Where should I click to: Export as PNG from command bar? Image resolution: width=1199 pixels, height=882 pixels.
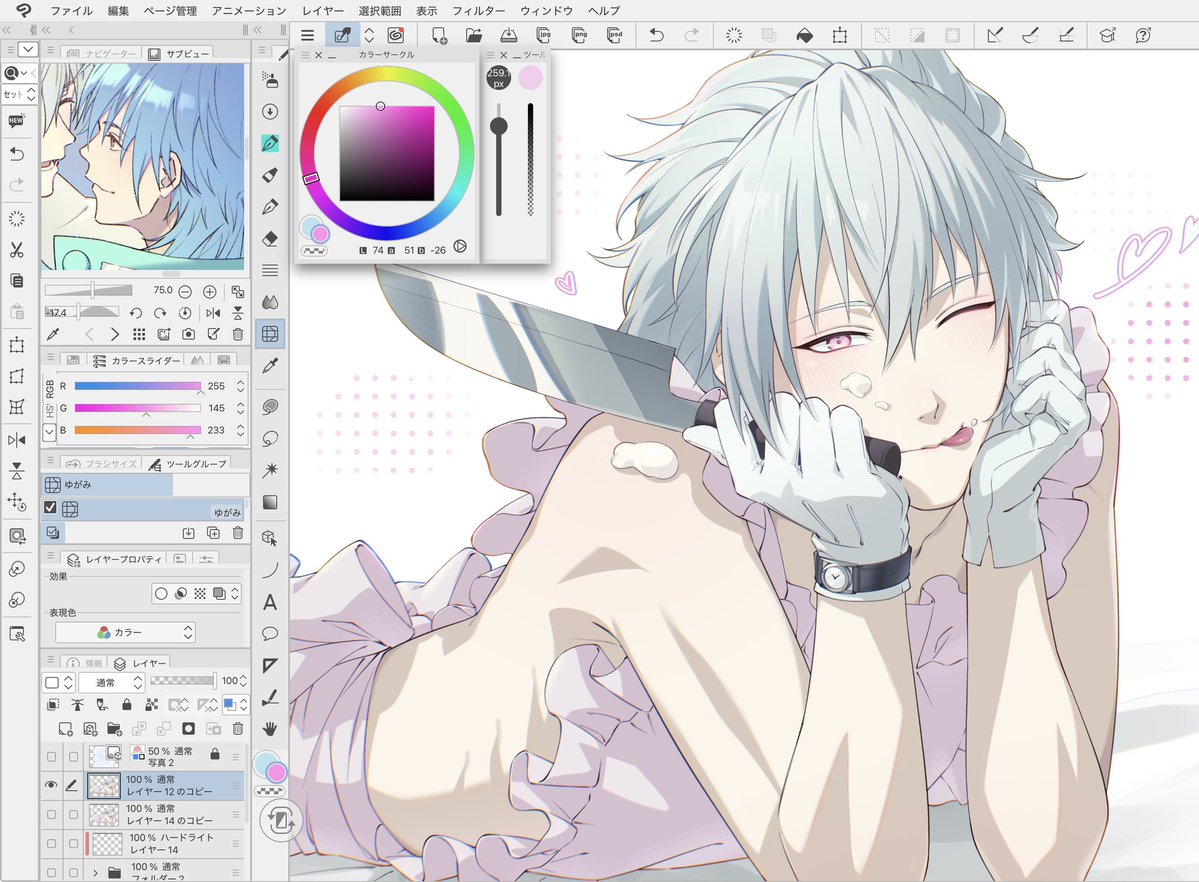tap(579, 35)
